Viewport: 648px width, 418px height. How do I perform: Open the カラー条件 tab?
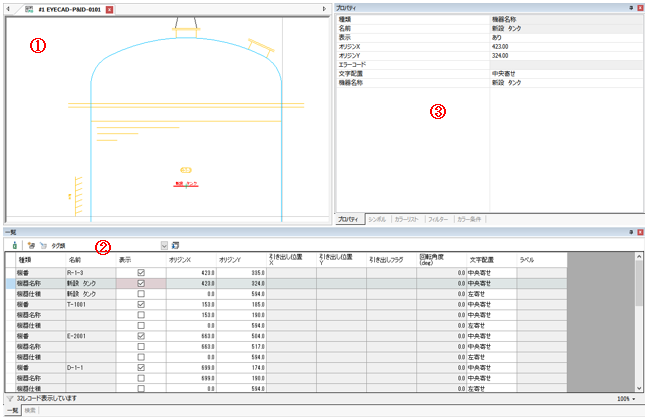tap(469, 219)
